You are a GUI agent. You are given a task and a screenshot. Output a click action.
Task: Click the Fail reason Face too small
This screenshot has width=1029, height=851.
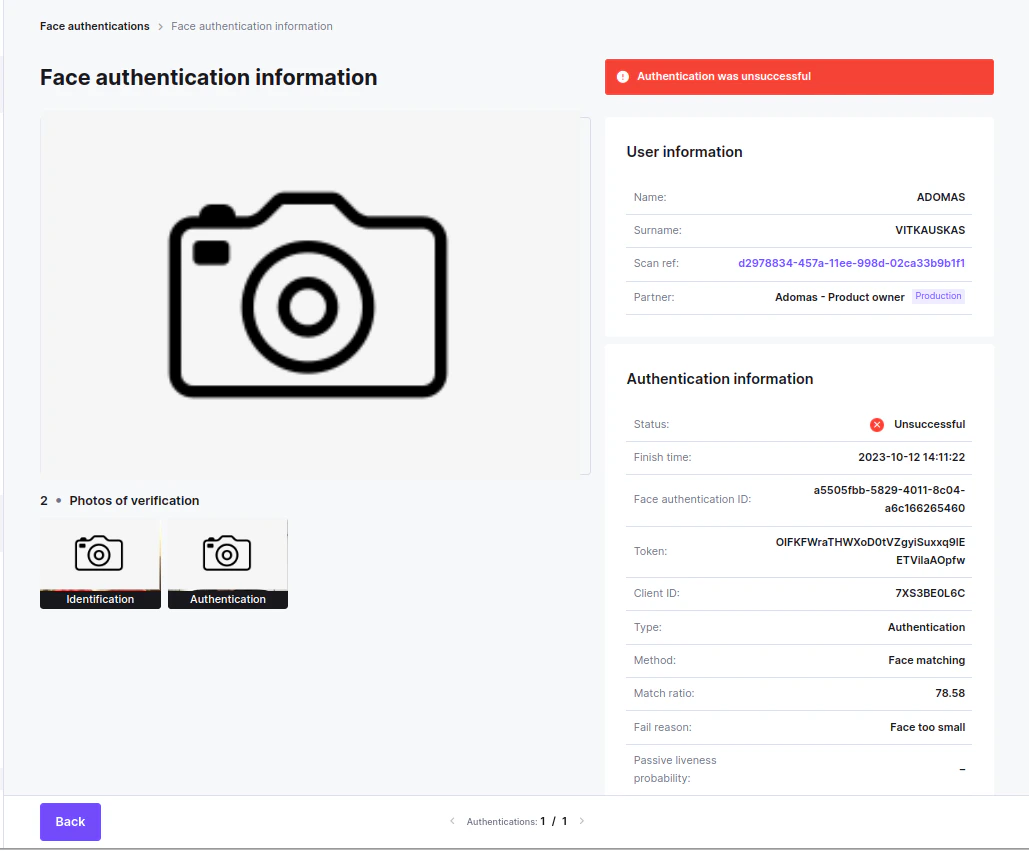(x=927, y=727)
